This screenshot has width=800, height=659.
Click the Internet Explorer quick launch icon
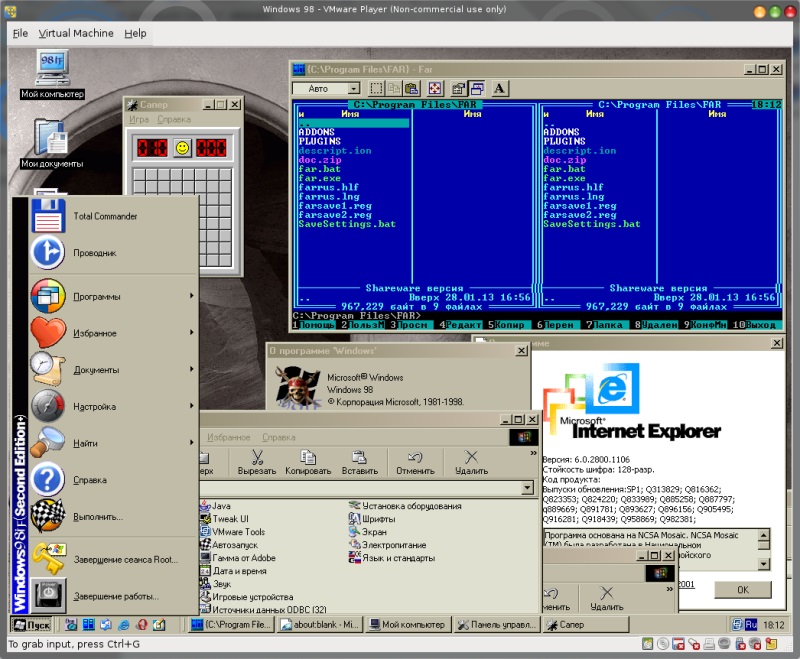(123, 625)
